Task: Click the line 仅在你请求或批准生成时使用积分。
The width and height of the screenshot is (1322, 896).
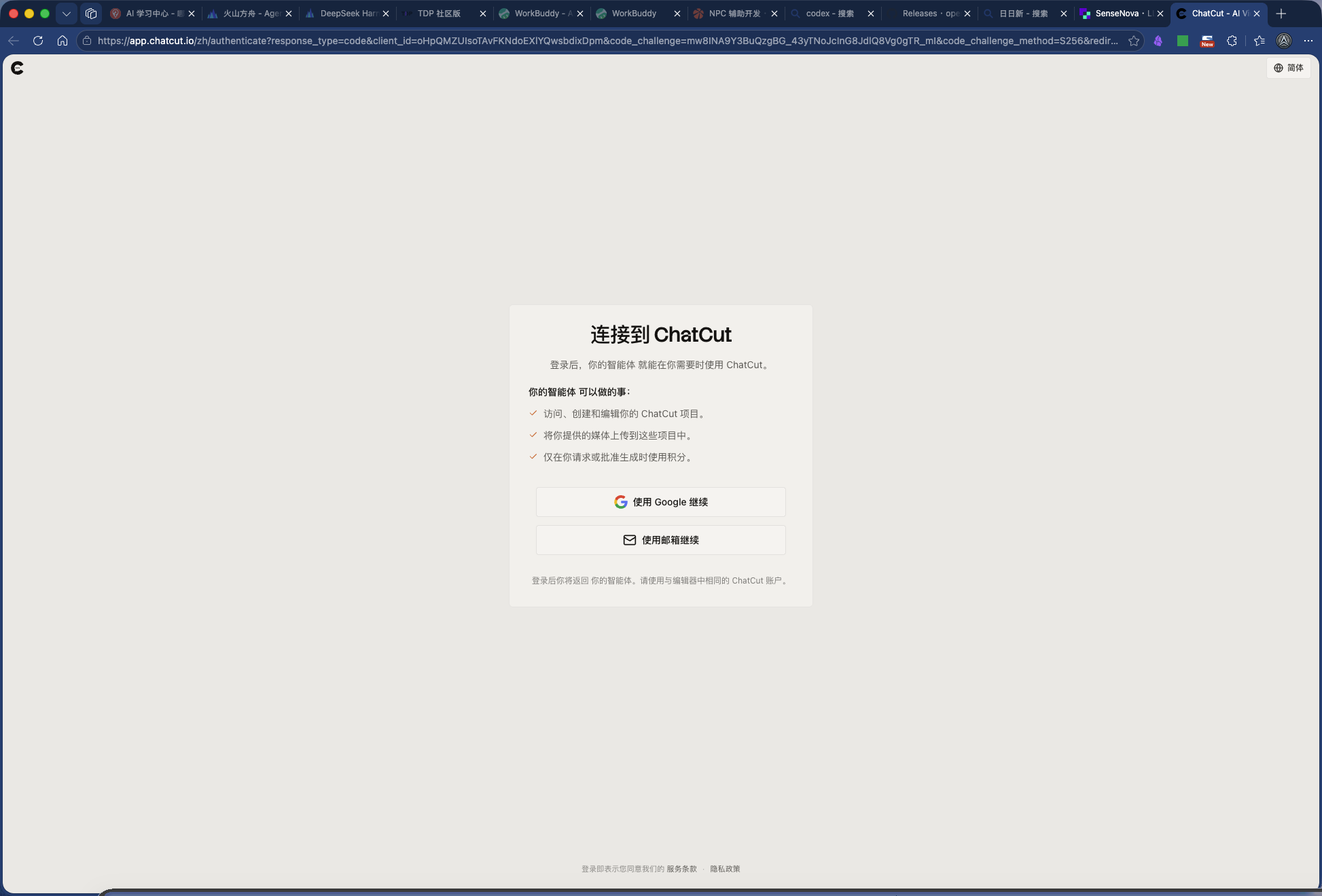Action: tap(619, 457)
